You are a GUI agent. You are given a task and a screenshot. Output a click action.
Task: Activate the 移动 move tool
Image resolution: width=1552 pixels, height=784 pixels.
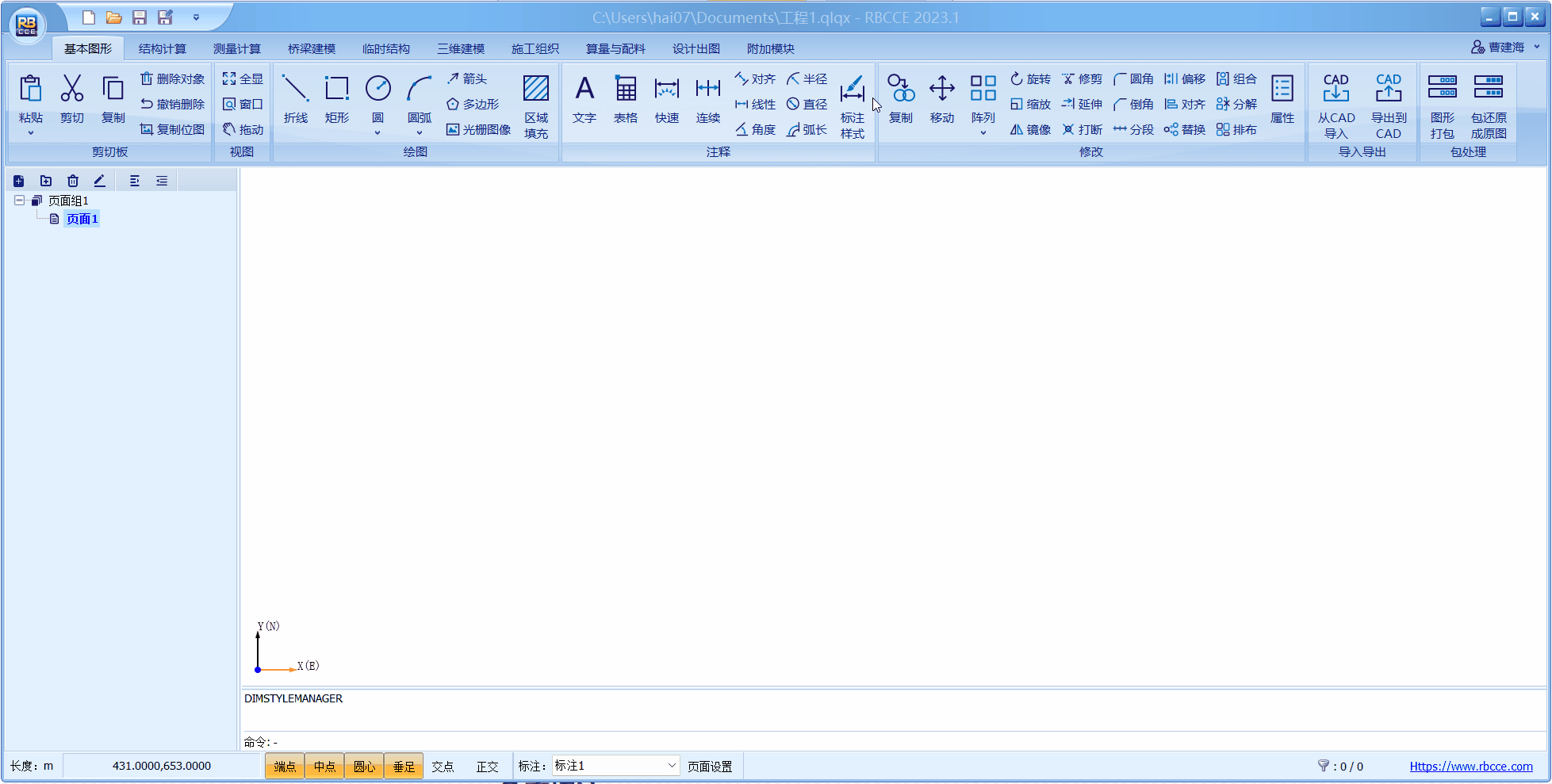(941, 89)
